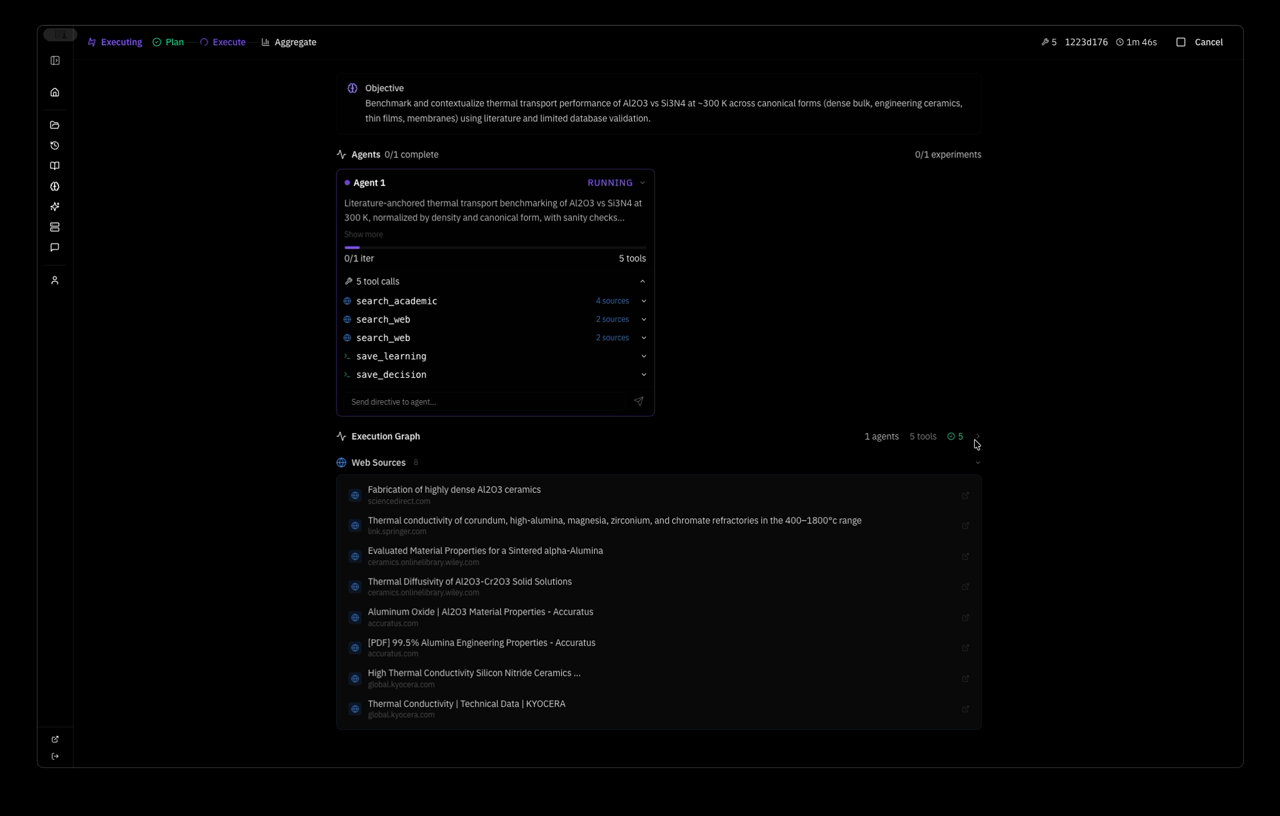Collapse the 5 tool calls list
Image resolution: width=1280 pixels, height=816 pixels.
pos(642,282)
